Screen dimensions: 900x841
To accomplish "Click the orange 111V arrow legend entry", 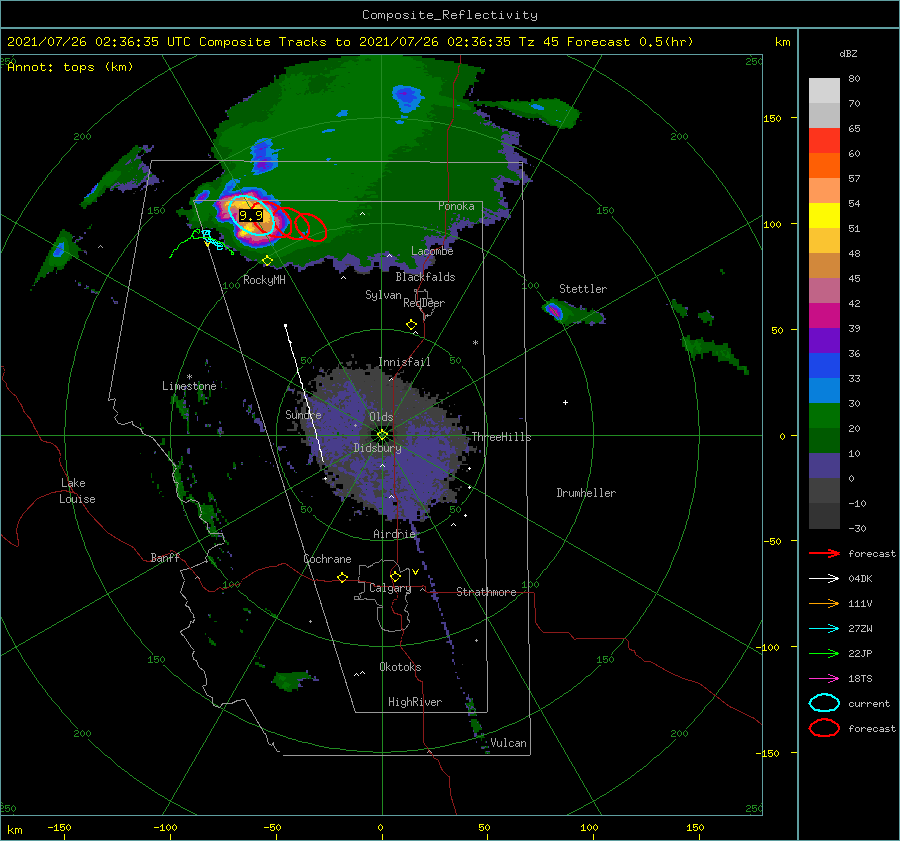I will pyautogui.click(x=824, y=603).
